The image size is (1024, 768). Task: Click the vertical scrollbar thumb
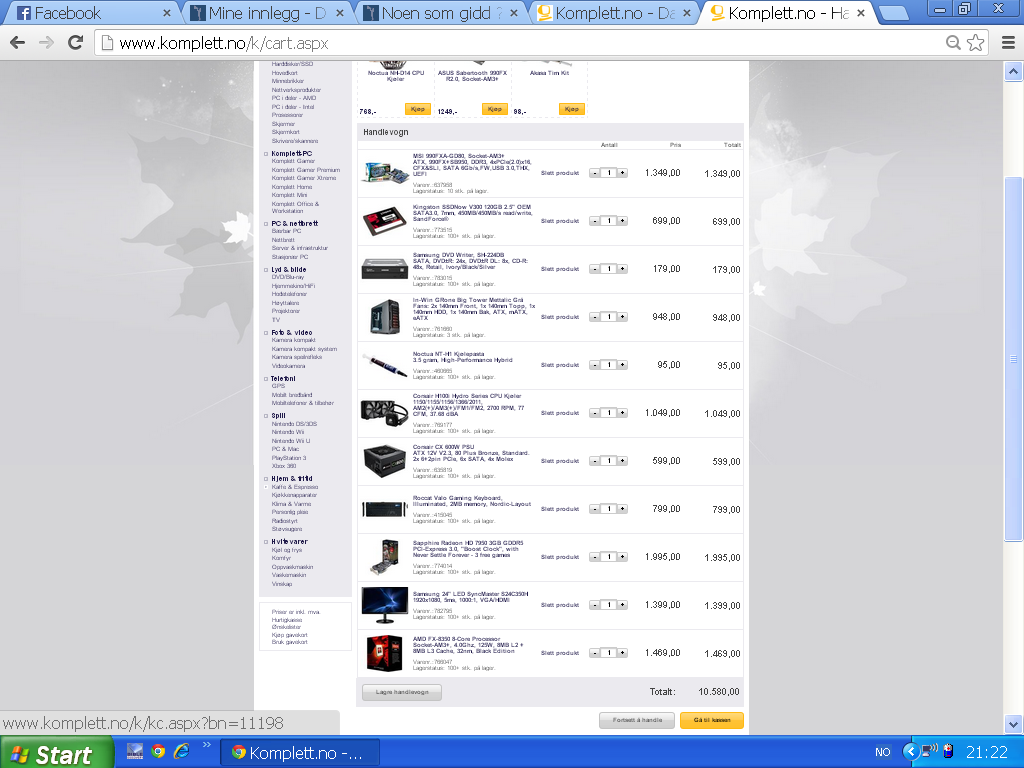1013,359
